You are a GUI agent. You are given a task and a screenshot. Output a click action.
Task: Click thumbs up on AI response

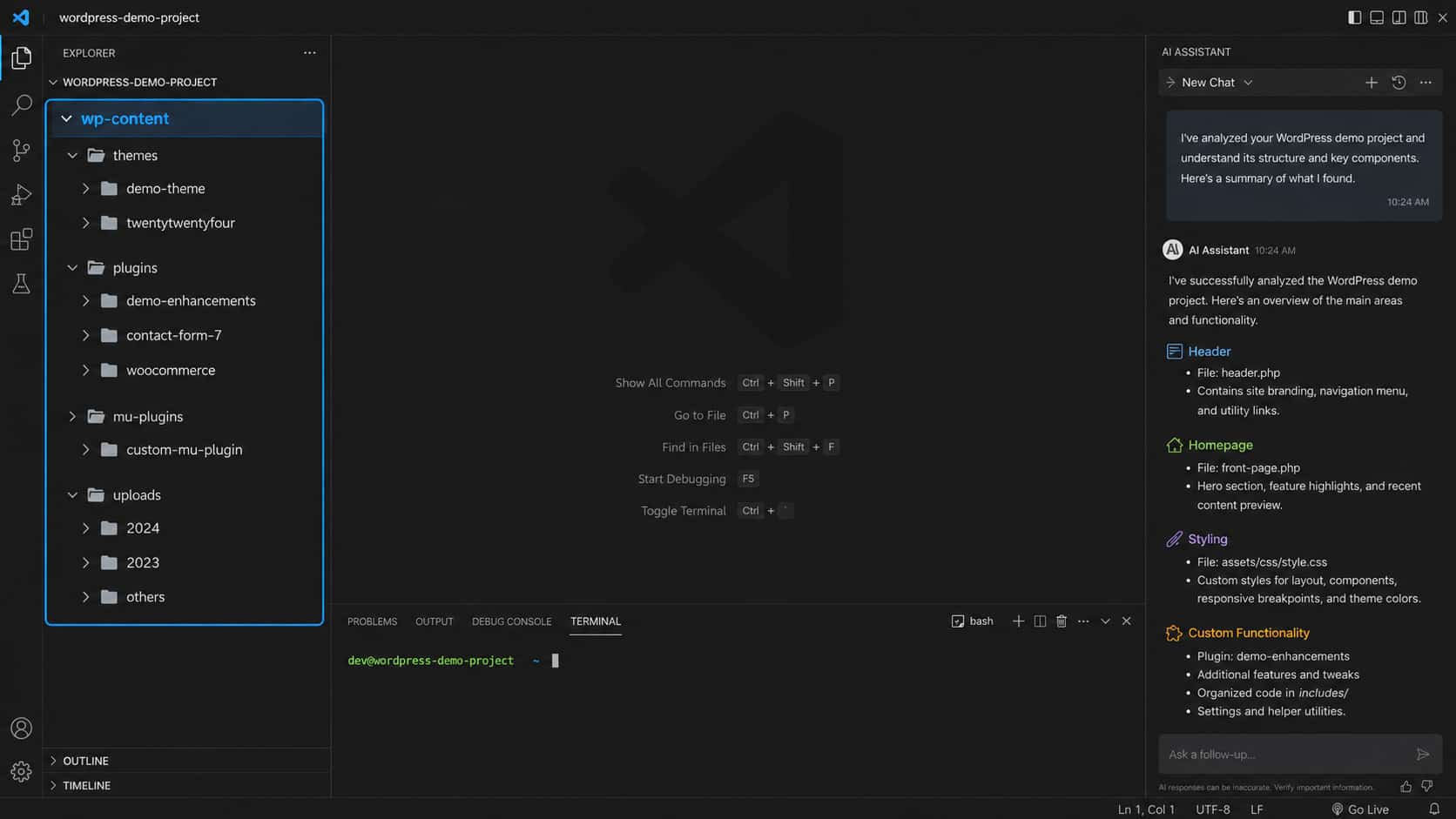point(1405,786)
